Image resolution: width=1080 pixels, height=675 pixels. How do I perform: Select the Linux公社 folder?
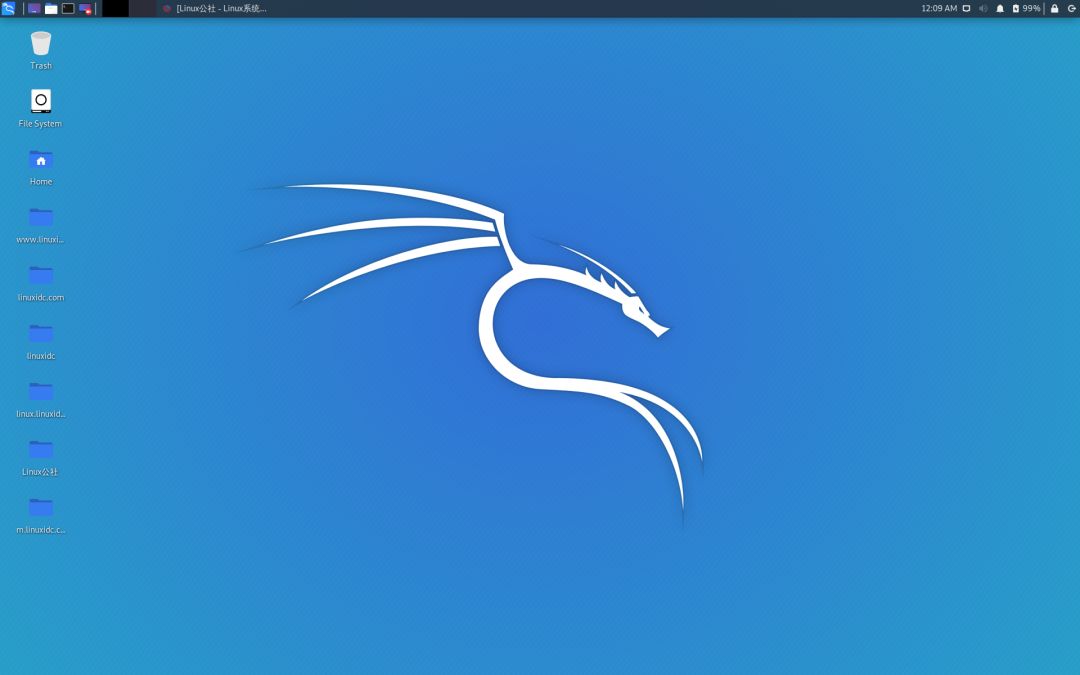coord(41,457)
